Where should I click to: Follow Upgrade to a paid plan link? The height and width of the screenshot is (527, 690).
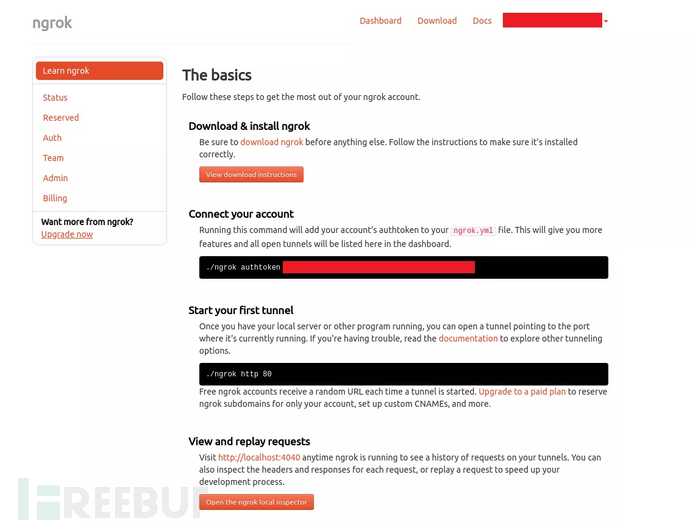click(x=522, y=391)
